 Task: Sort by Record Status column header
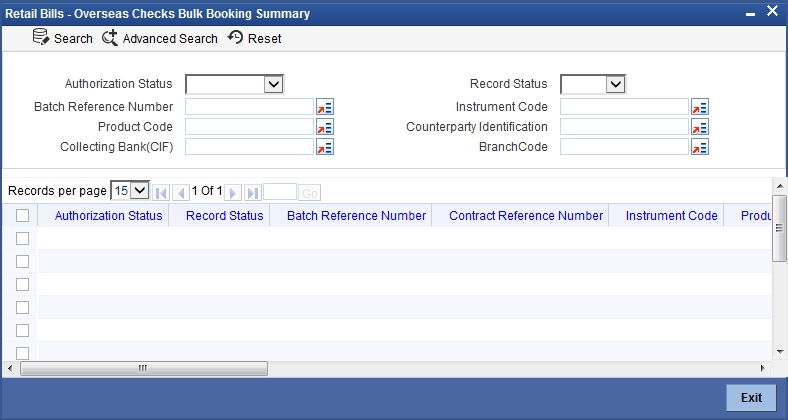(x=225, y=216)
